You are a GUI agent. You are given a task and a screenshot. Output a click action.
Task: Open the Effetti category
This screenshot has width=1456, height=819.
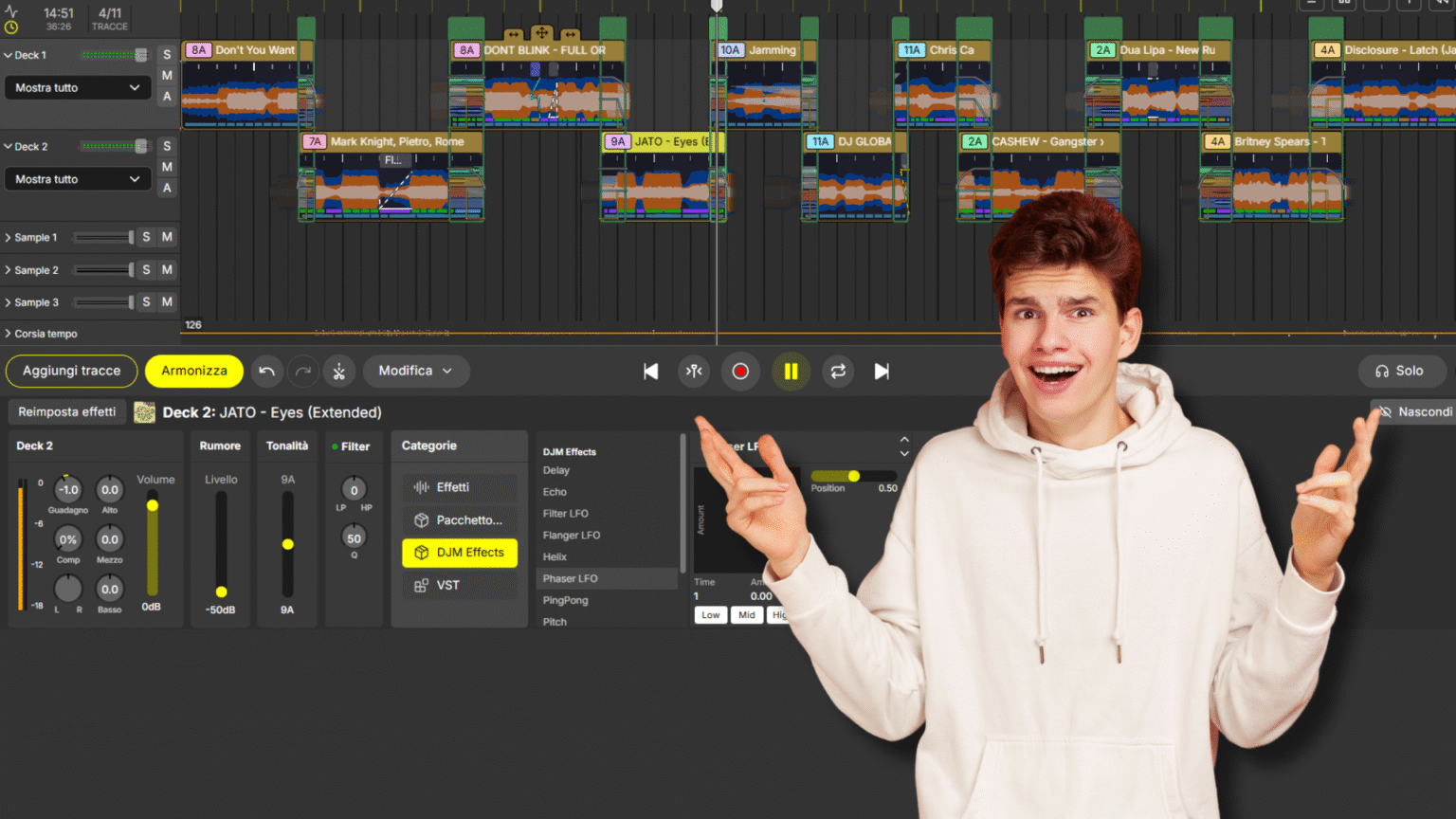(460, 487)
